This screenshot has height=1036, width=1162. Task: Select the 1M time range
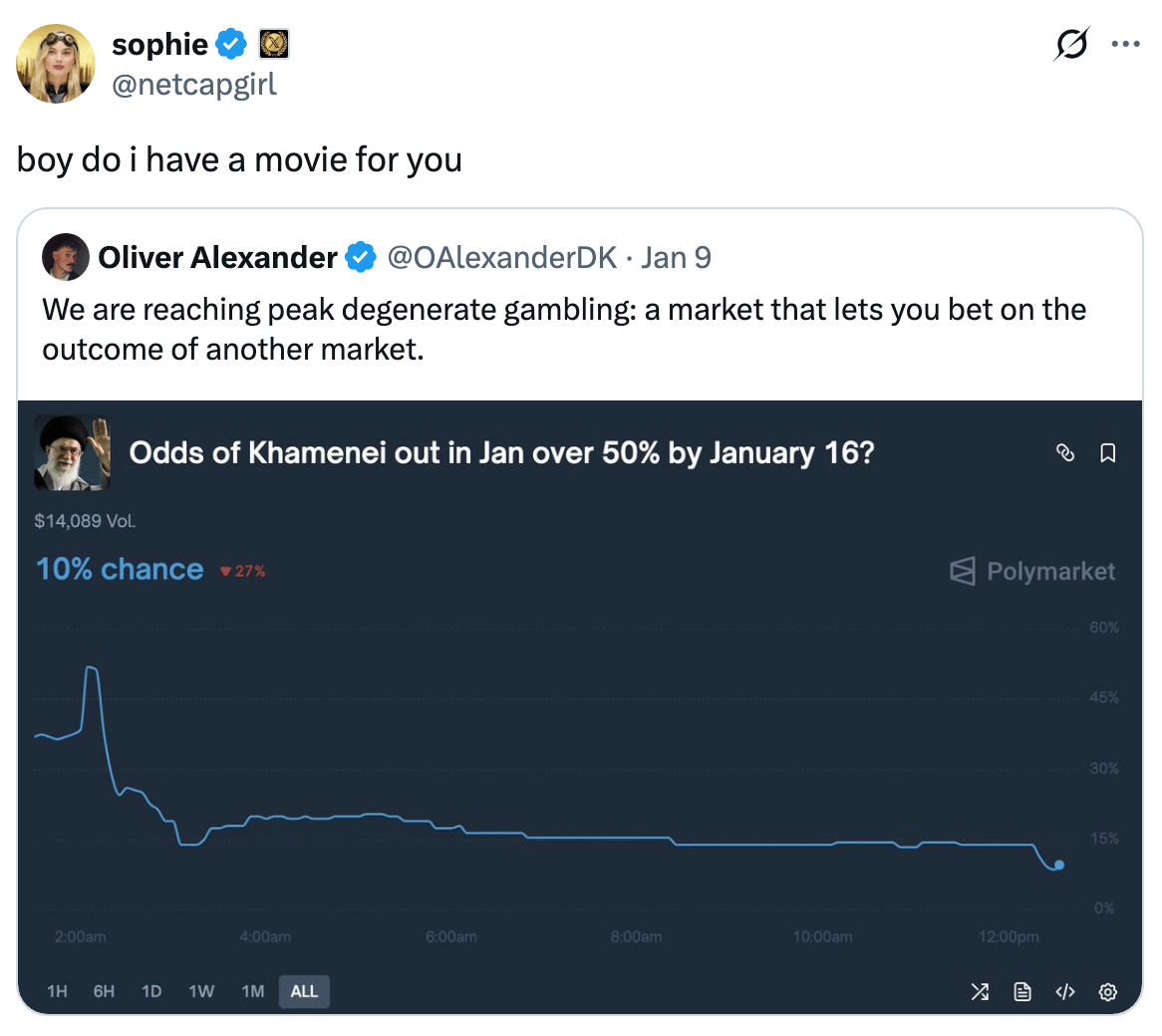[253, 991]
